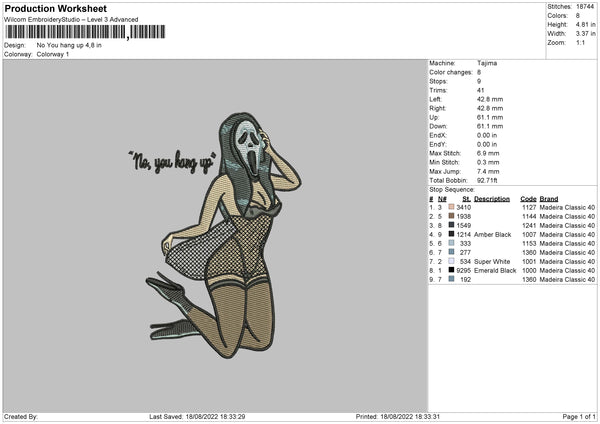
Task: Click the blue swatch beside stitch count 277
Action: pos(451,252)
